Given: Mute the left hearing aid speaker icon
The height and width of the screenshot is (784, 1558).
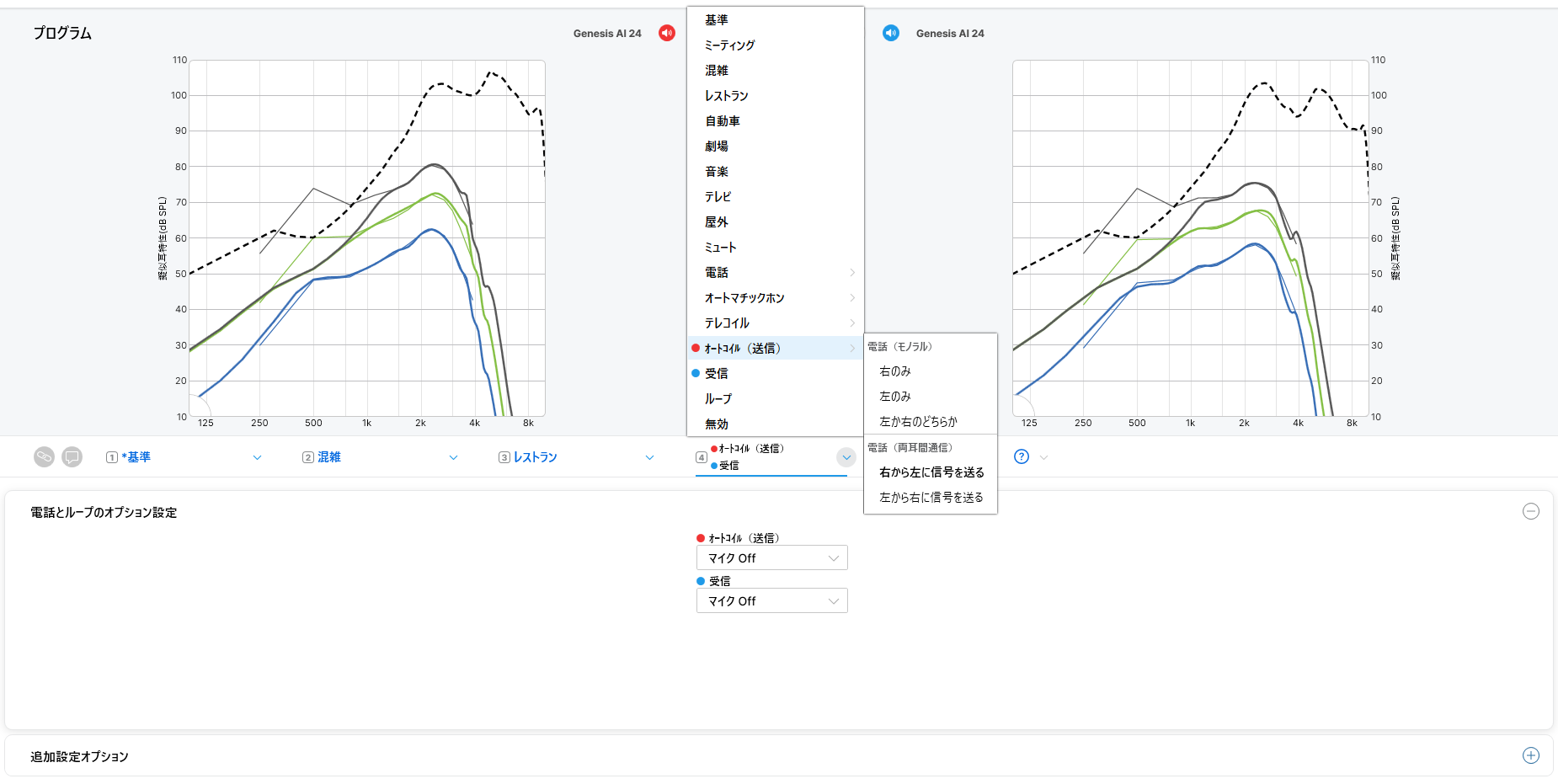Looking at the screenshot, I should (667, 33).
